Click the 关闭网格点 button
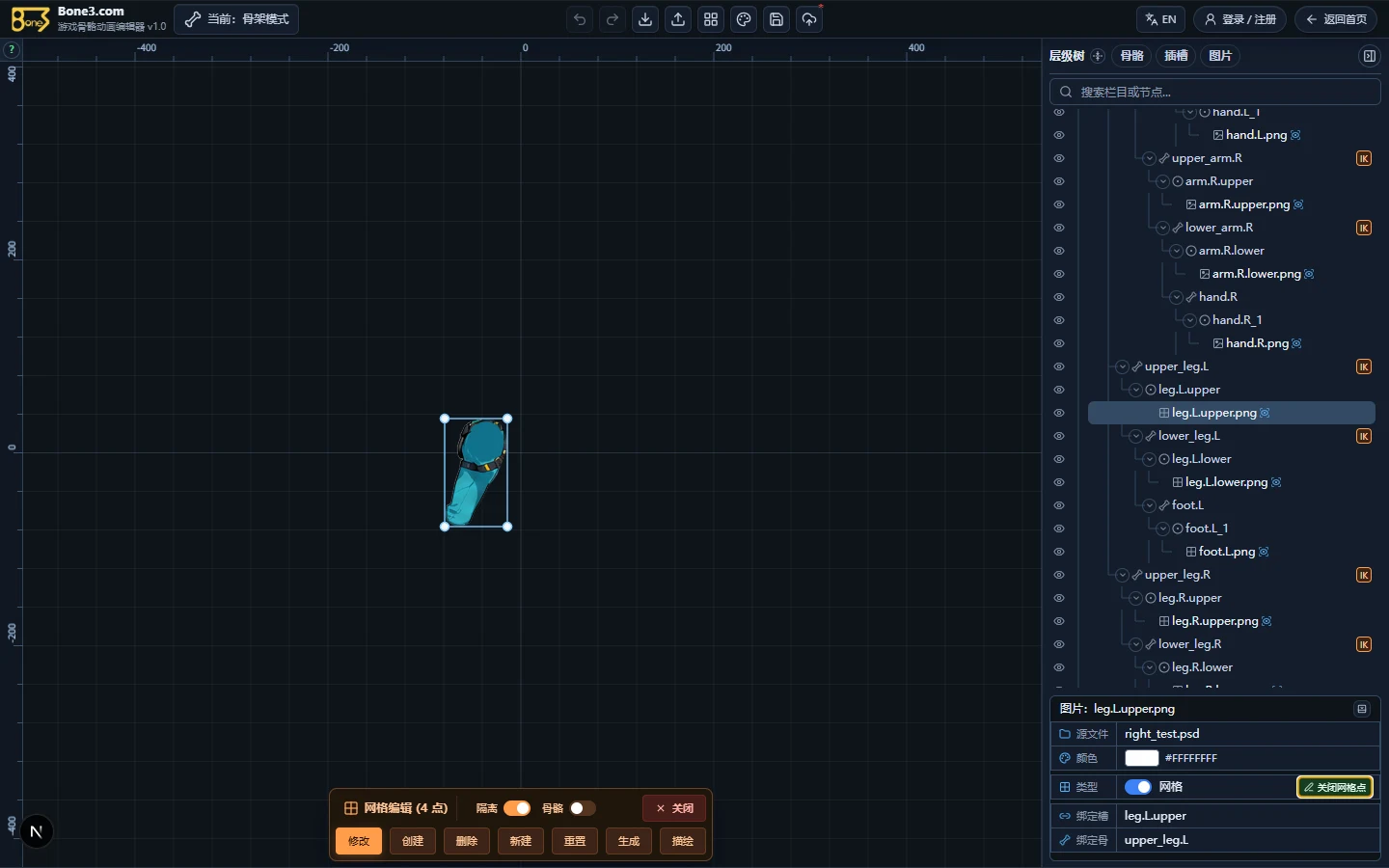 pos(1335,787)
